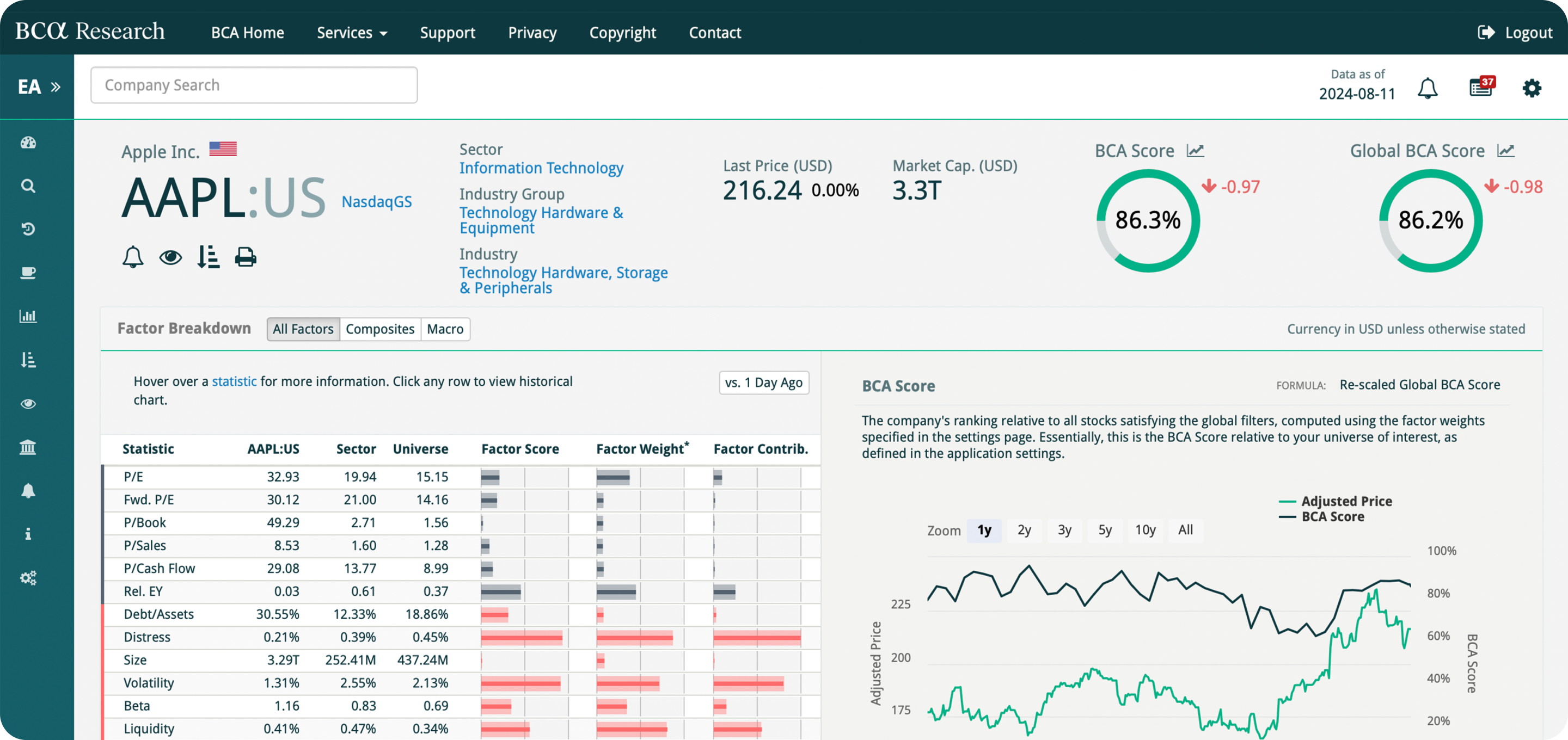Open the BCA Score history chart icon
The height and width of the screenshot is (740, 1568).
coord(1196,150)
